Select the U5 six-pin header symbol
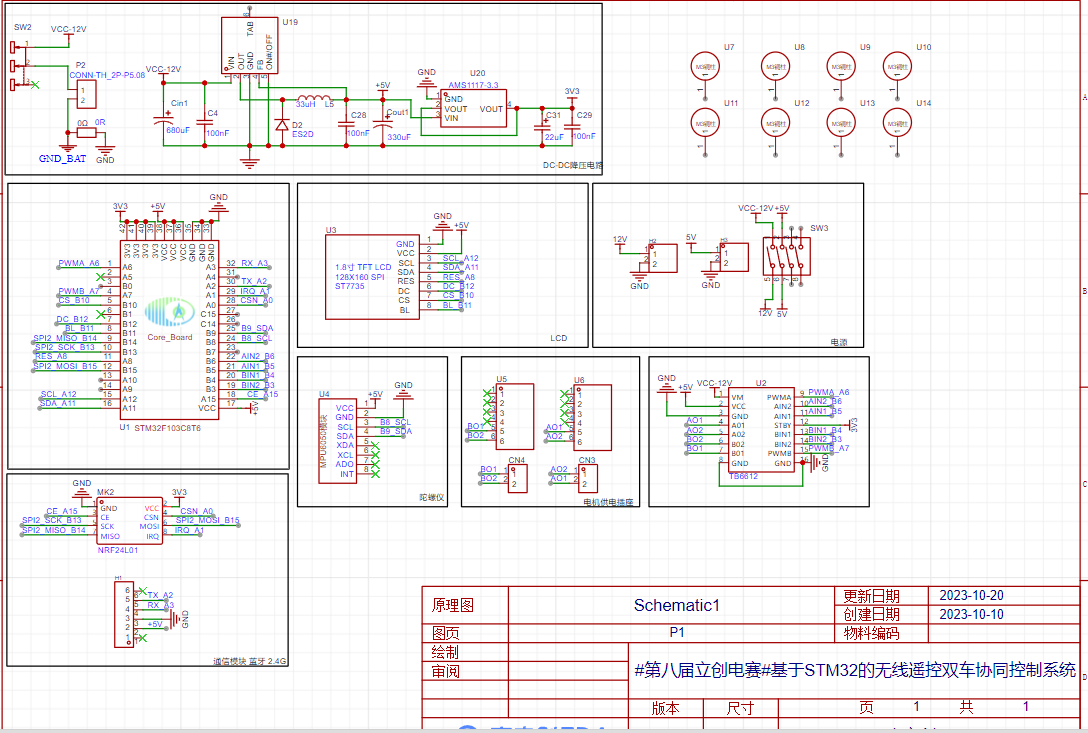 pyautogui.click(x=515, y=416)
